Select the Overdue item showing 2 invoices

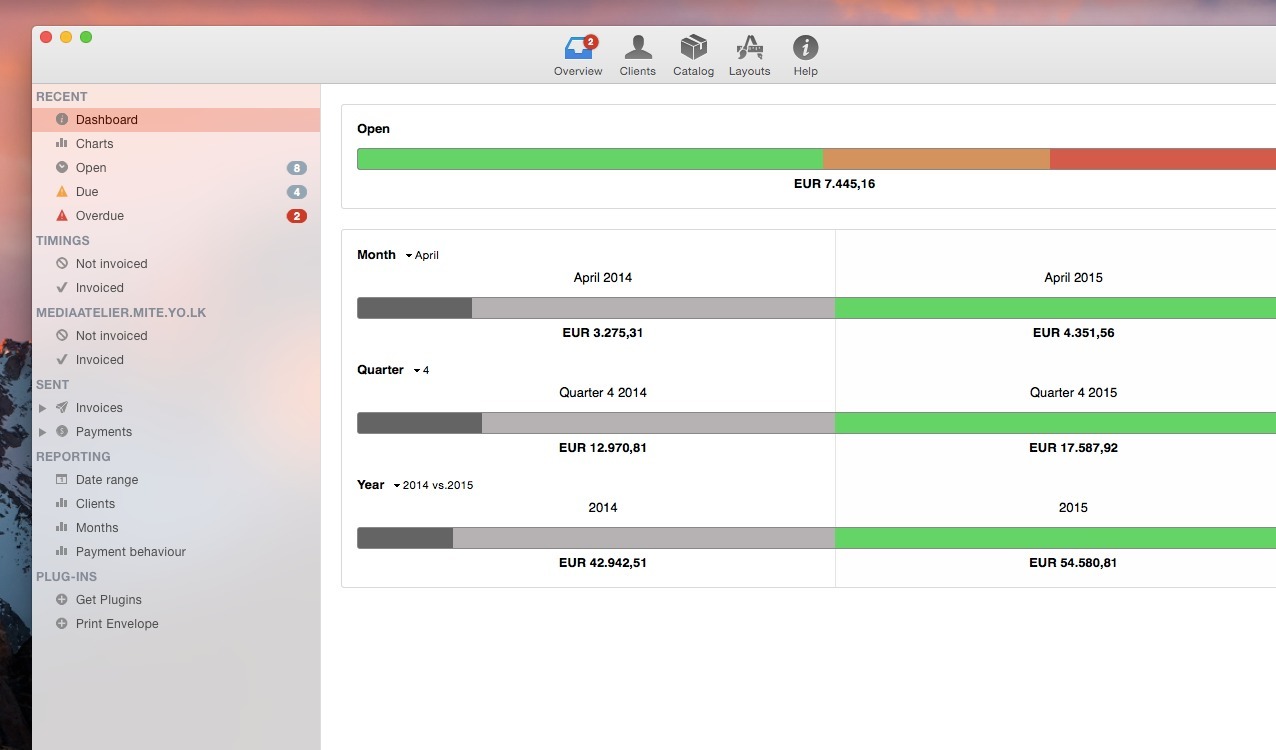(x=99, y=215)
